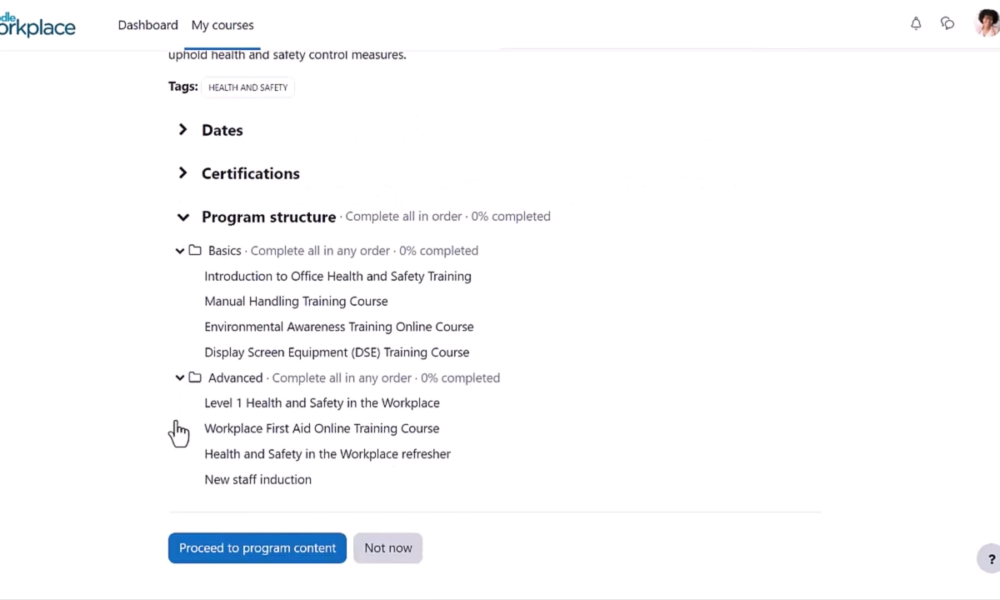The width and height of the screenshot is (1000, 600).
Task: Go to the Dashboard tab
Action: pos(148,25)
